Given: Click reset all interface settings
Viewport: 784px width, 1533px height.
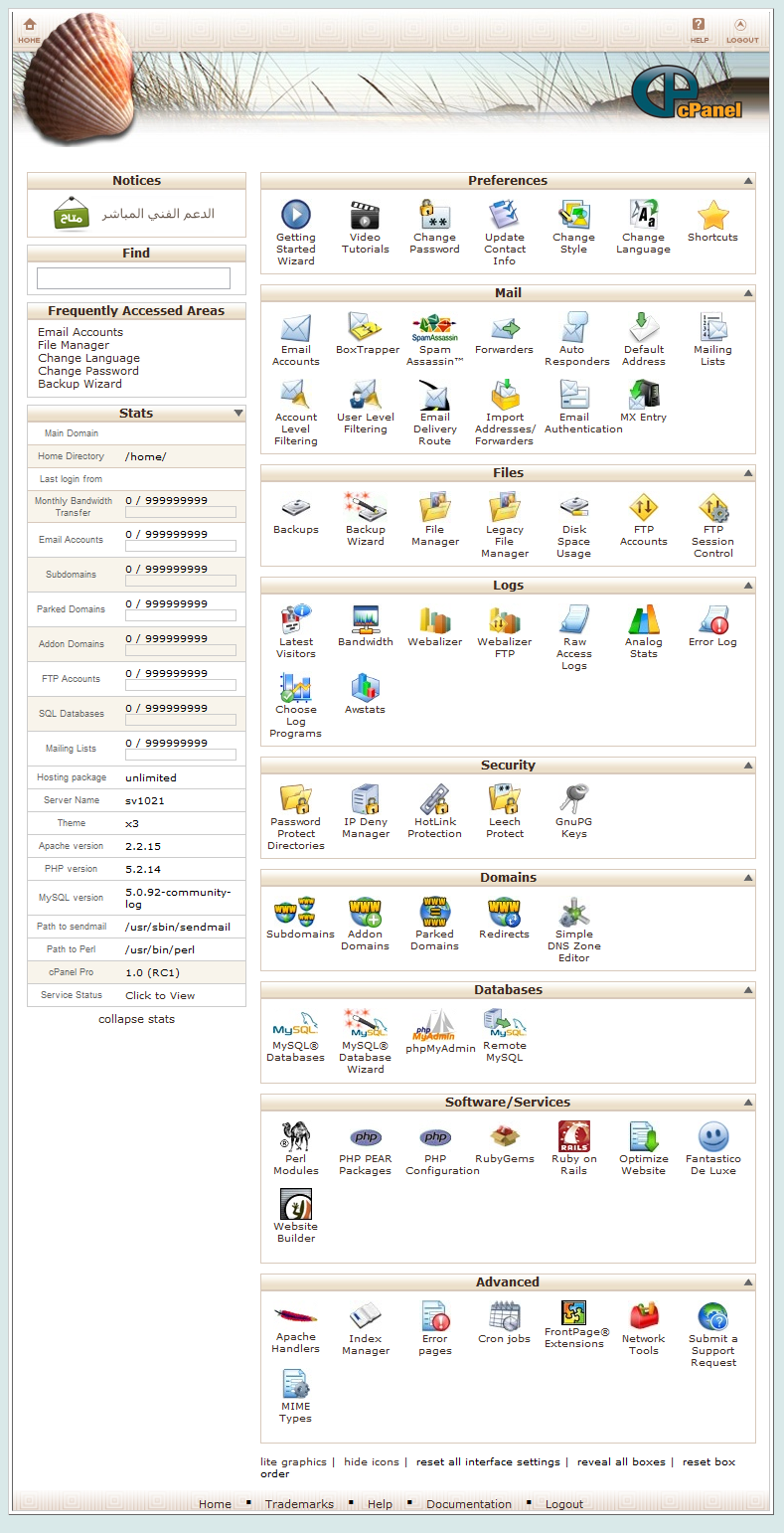Looking at the screenshot, I should [489, 1461].
